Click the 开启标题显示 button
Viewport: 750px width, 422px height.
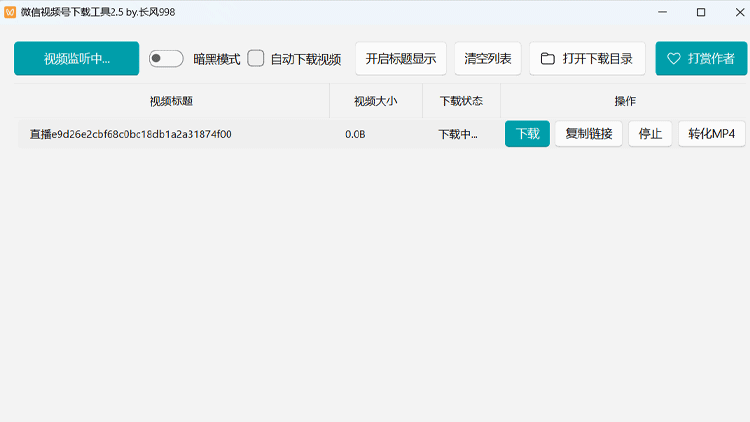[x=400, y=59]
